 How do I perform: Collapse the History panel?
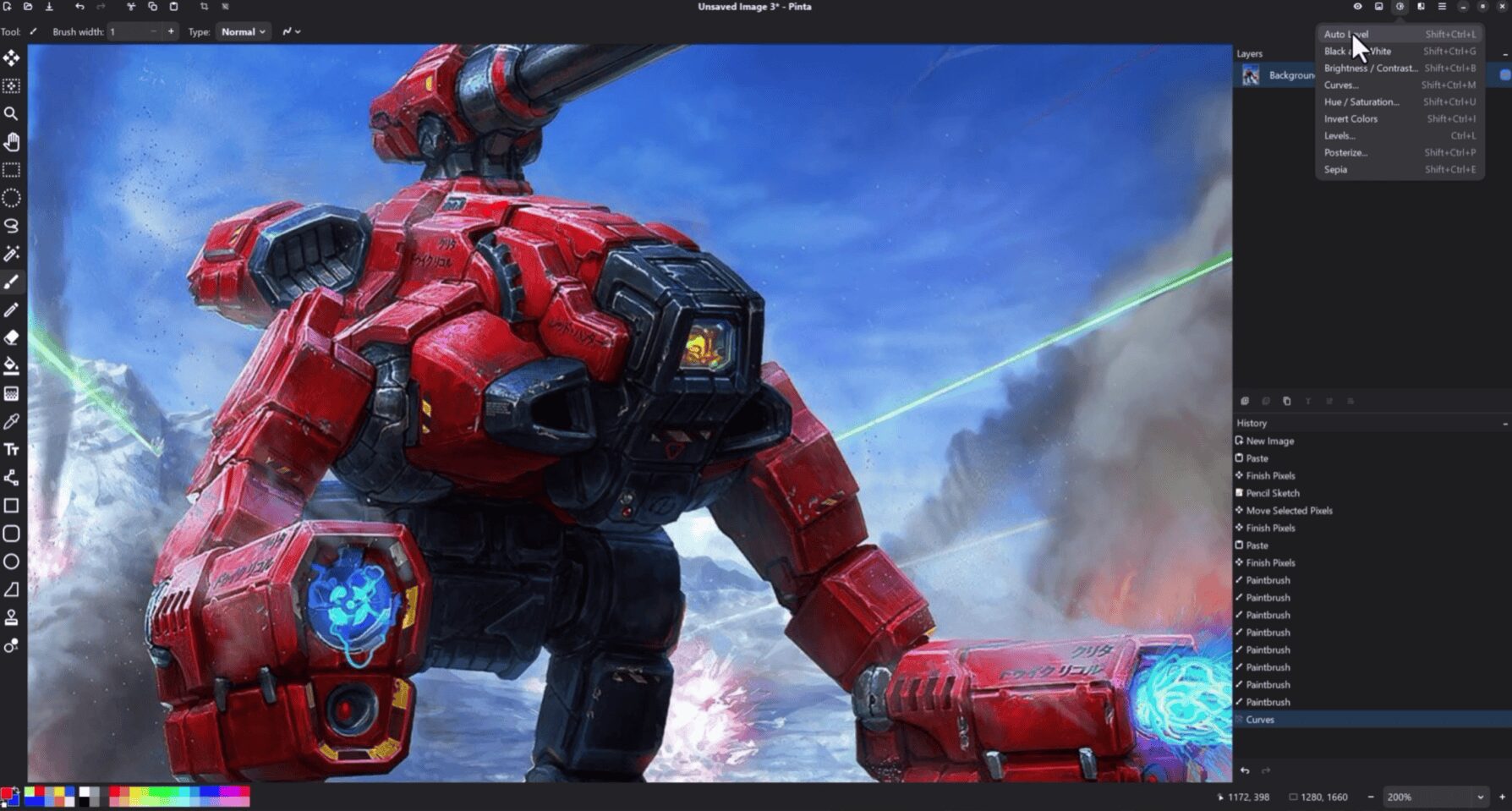point(1505,424)
